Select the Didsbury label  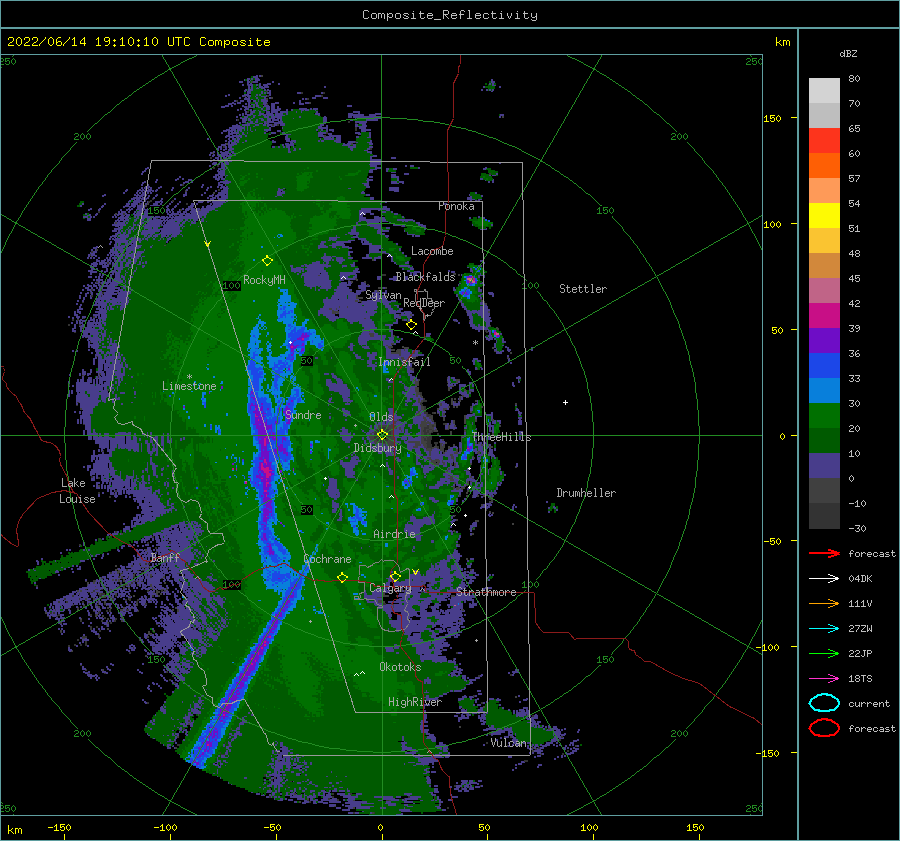click(377, 448)
